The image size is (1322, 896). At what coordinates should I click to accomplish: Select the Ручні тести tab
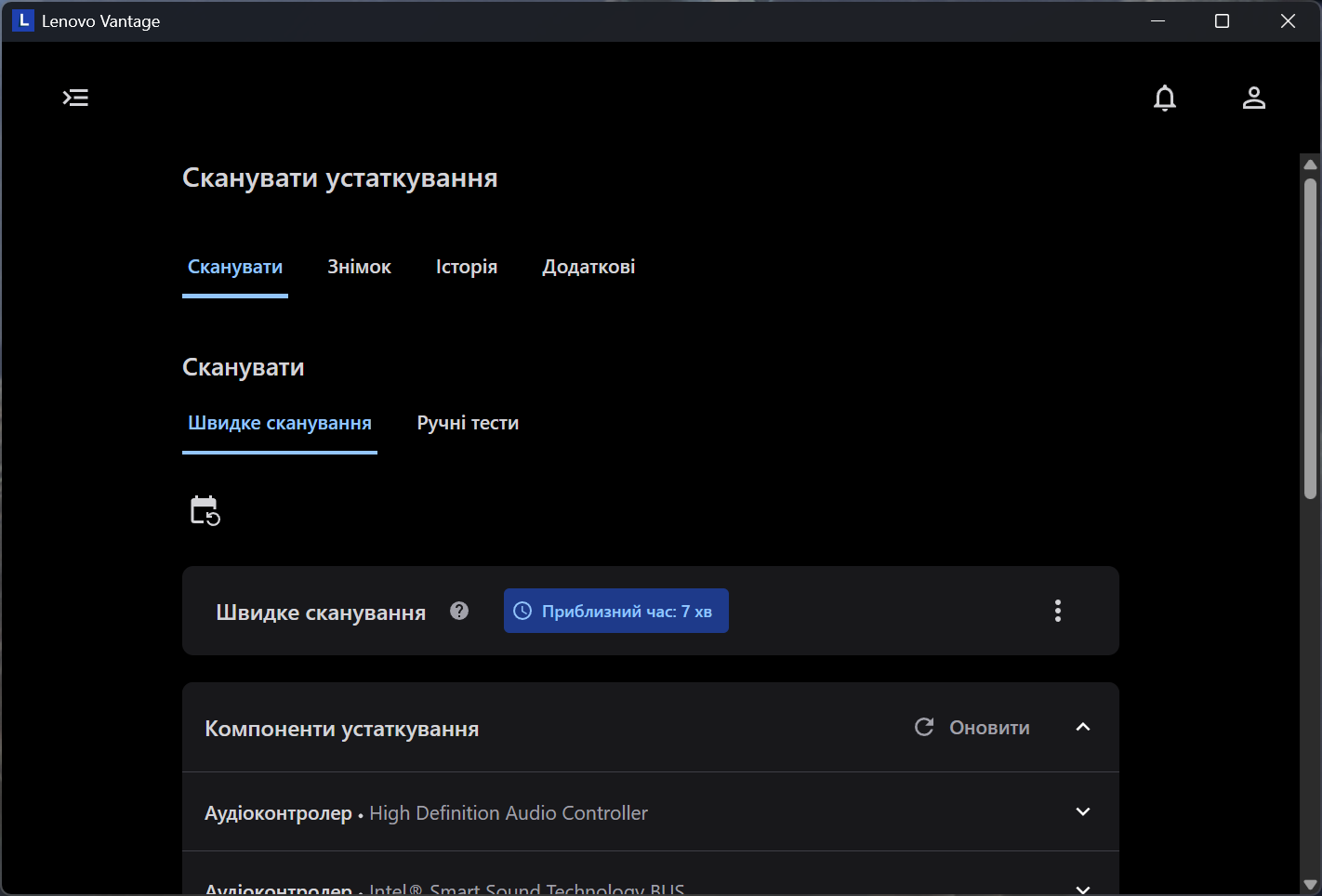468,423
